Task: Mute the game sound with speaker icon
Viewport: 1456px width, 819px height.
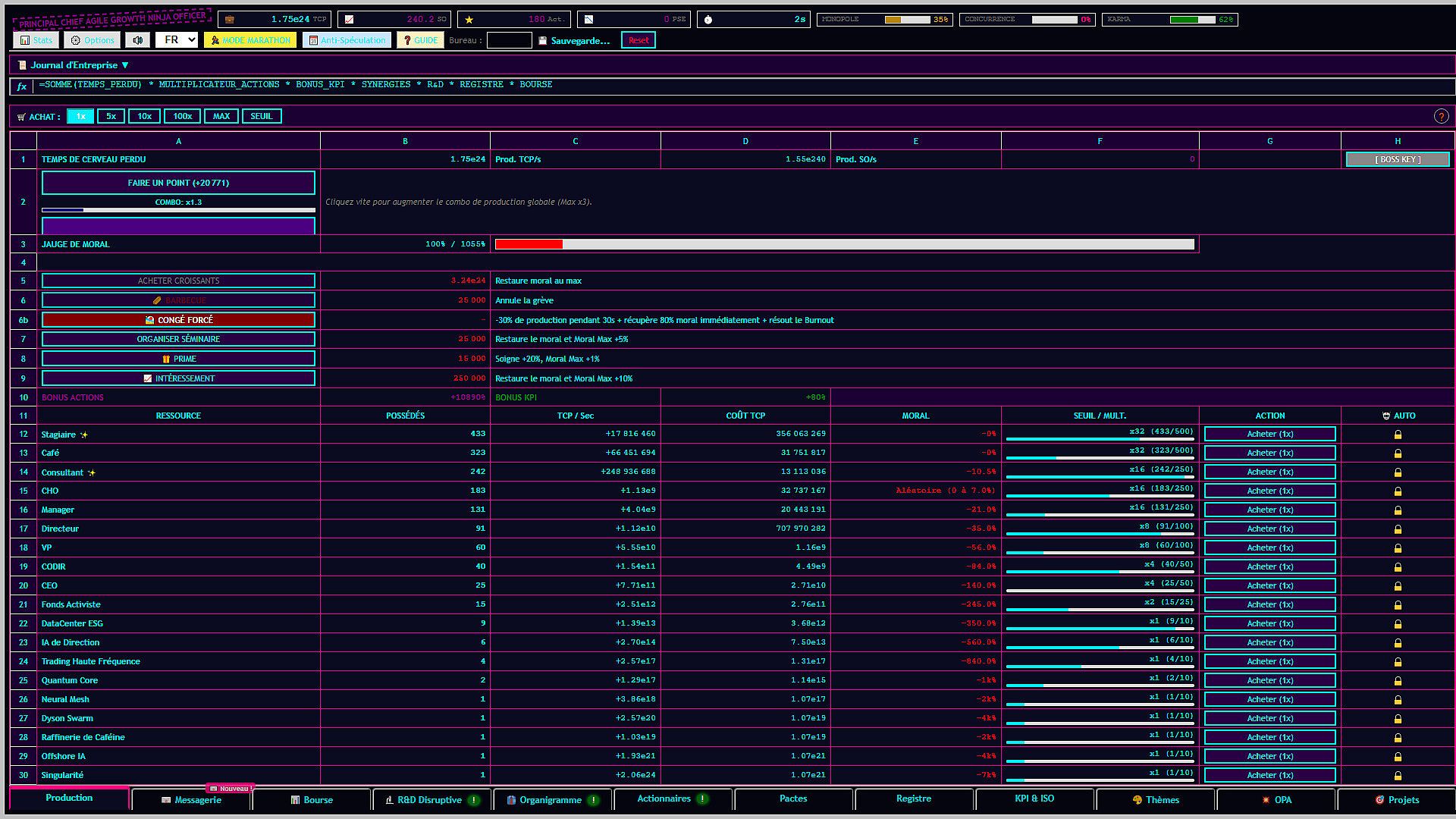Action: tap(137, 40)
